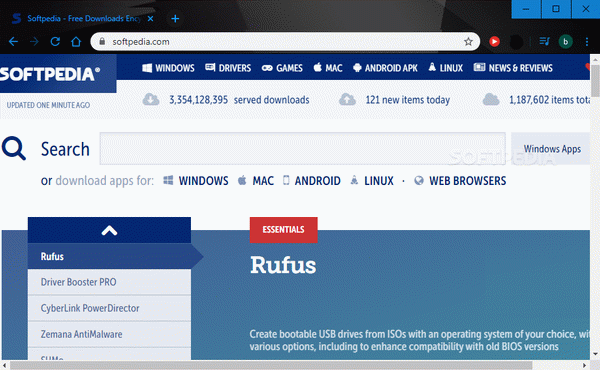Click the new items today cloud icon
The width and height of the screenshot is (600, 370).
pos(347,99)
